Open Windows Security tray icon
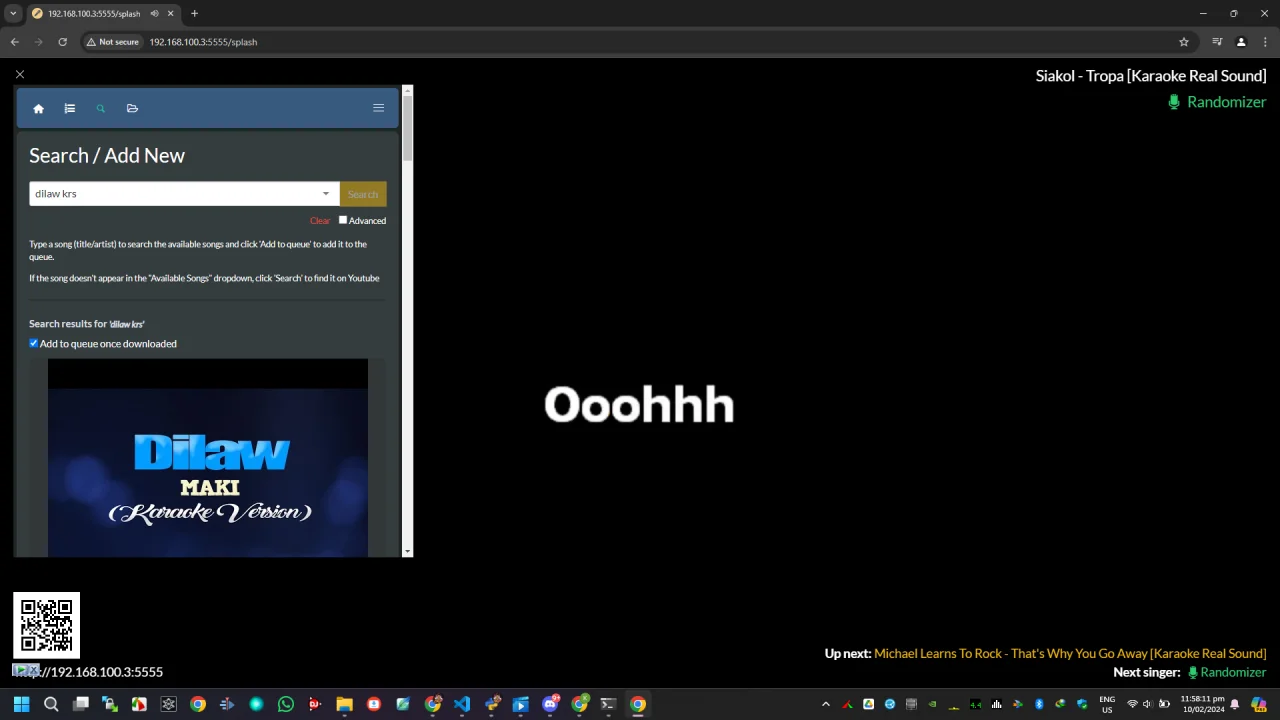Image resolution: width=1280 pixels, height=720 pixels. (x=1082, y=704)
